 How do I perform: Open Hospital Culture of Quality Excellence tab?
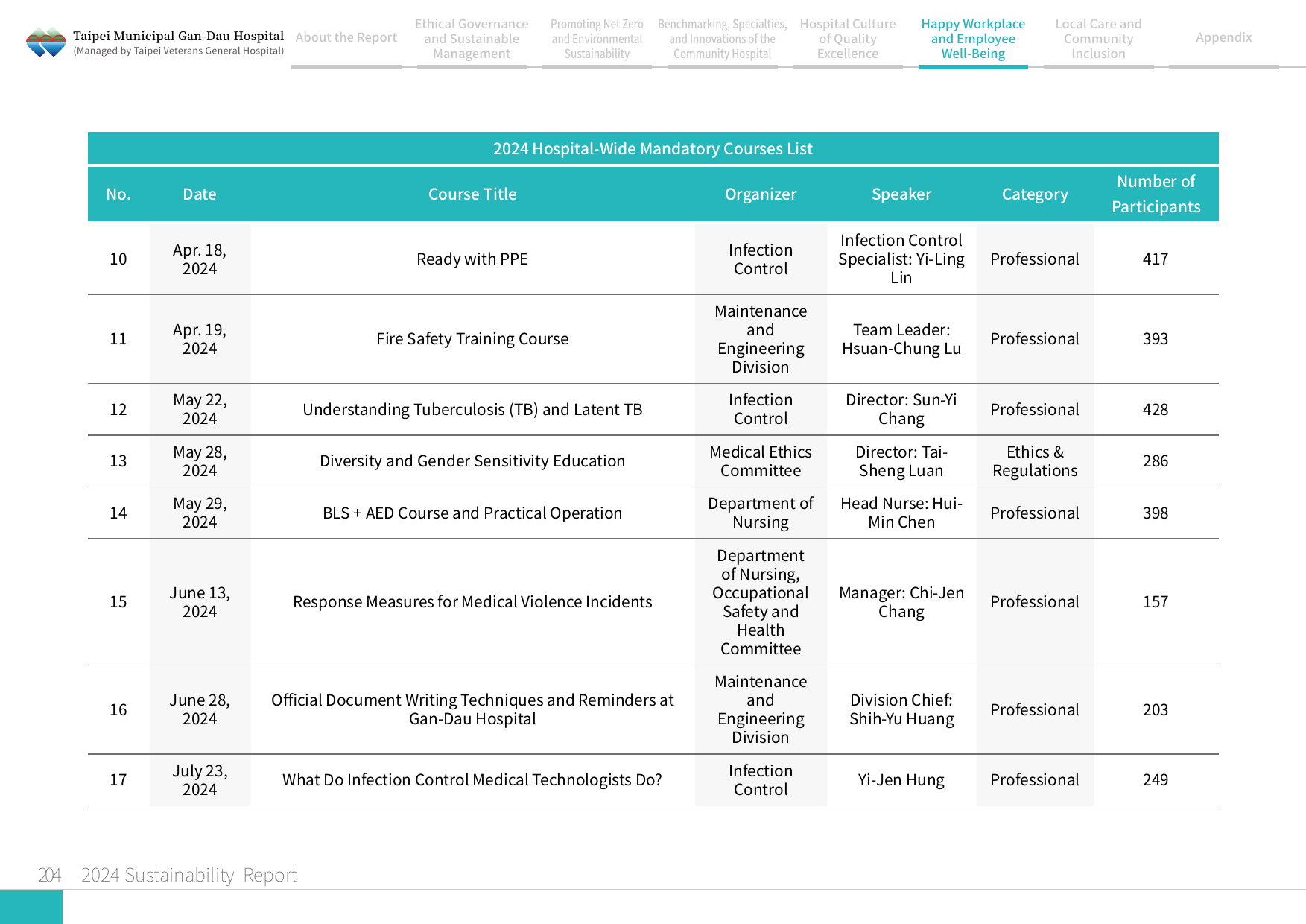tap(848, 39)
